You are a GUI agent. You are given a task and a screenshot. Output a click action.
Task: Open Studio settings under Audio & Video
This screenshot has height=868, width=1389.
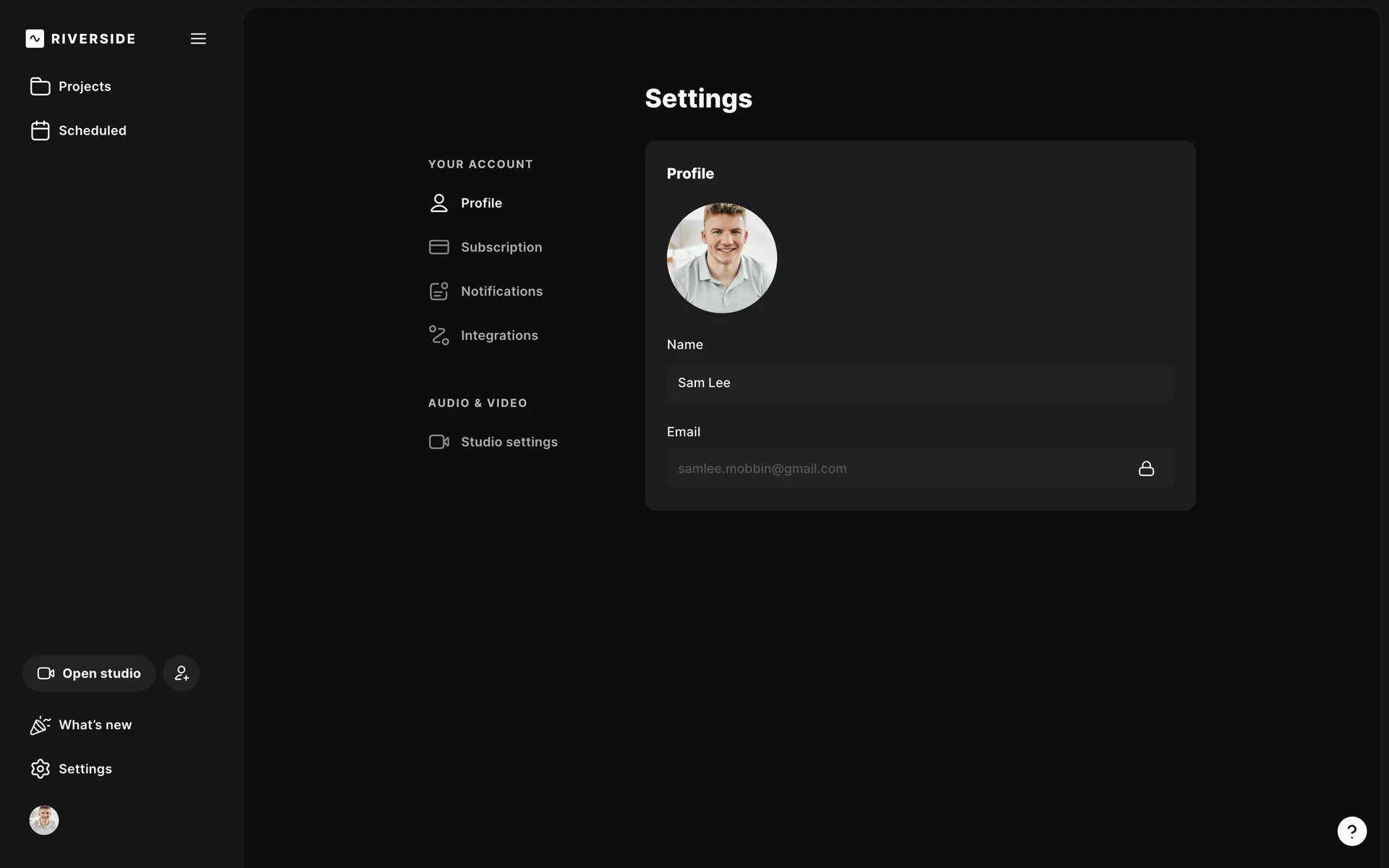tap(509, 442)
